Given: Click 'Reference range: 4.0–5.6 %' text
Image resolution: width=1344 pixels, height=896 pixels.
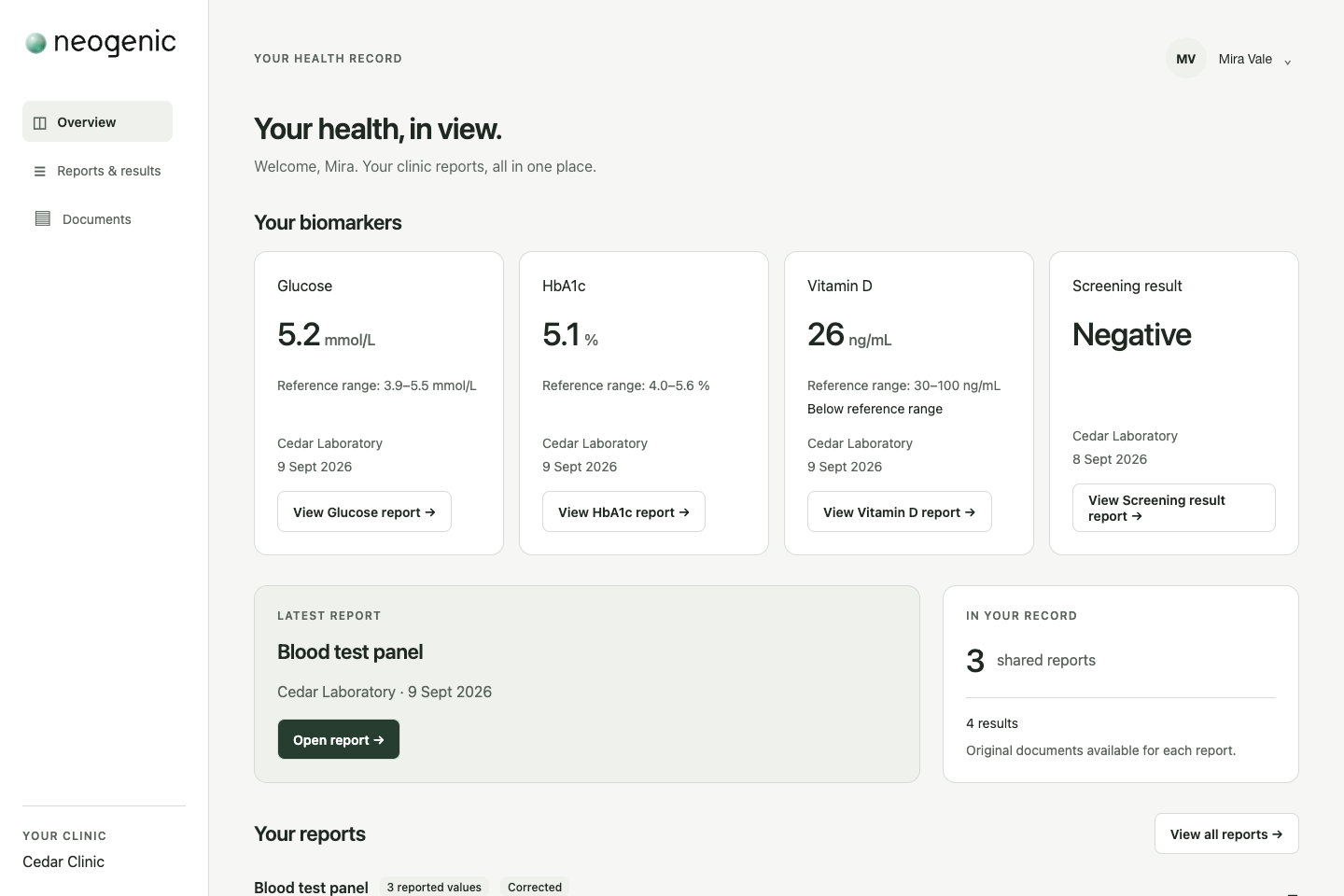Looking at the screenshot, I should [625, 385].
